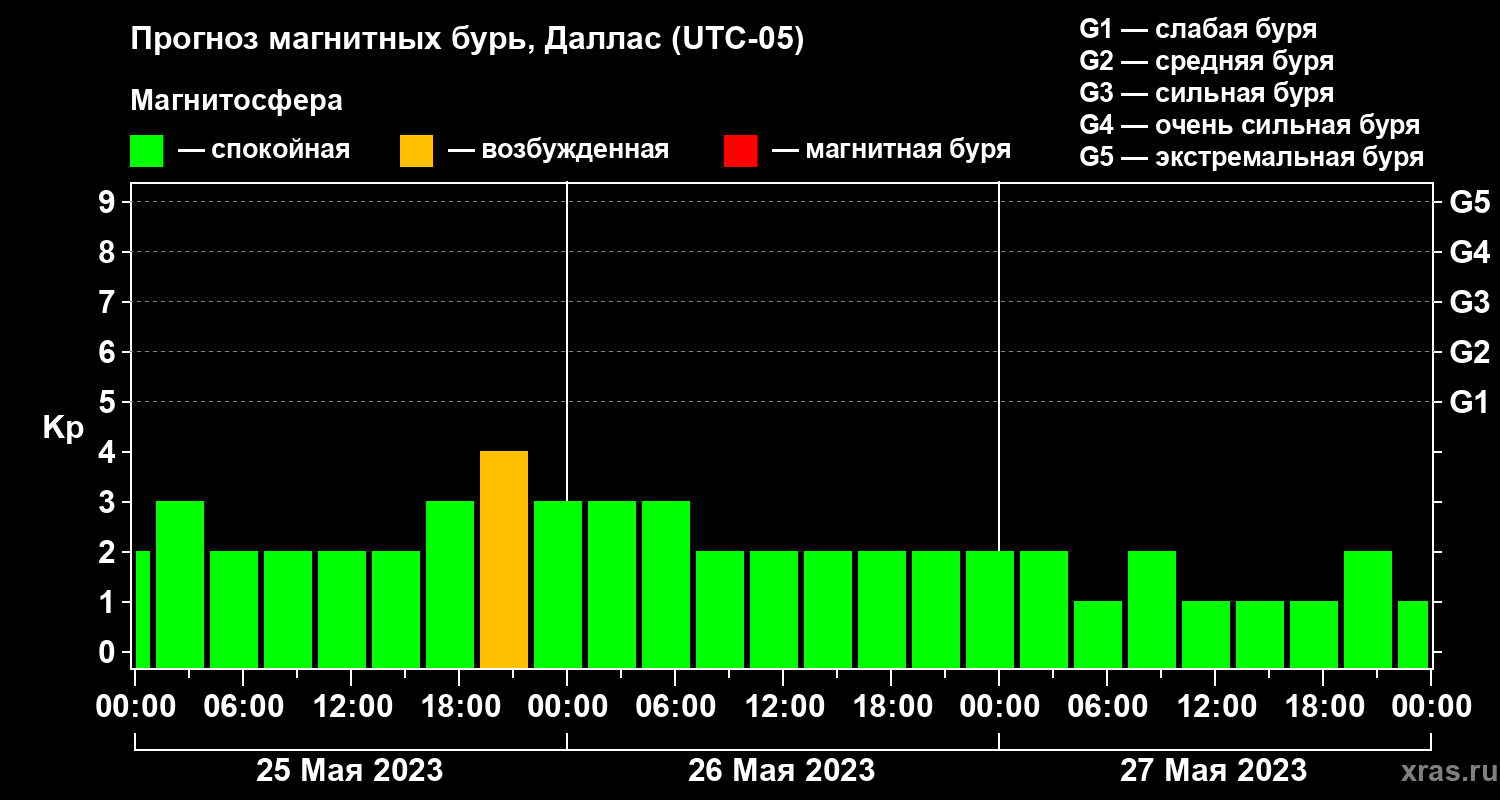Click the orange возбужденная legend swatch
1500x800 pixels.
pyautogui.click(x=416, y=151)
